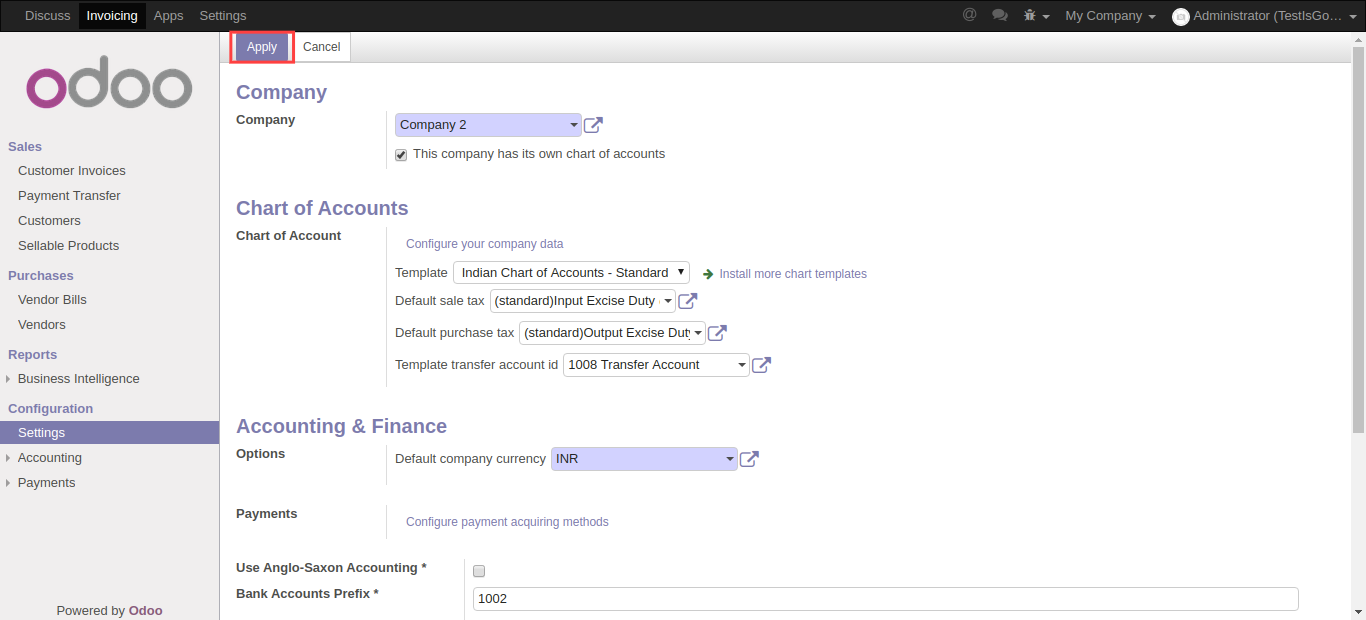Switch to the Apps menu
The width and height of the screenshot is (1366, 620).
168,15
